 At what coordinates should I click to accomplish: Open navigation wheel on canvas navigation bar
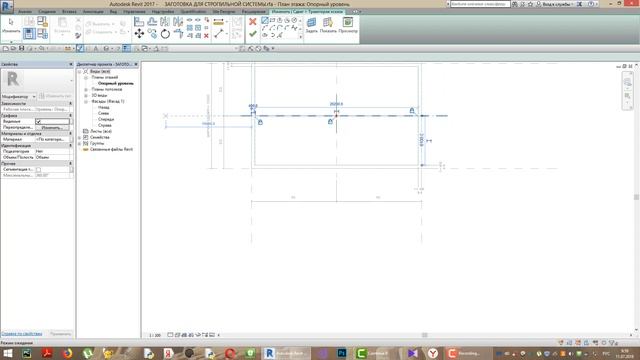(628, 82)
